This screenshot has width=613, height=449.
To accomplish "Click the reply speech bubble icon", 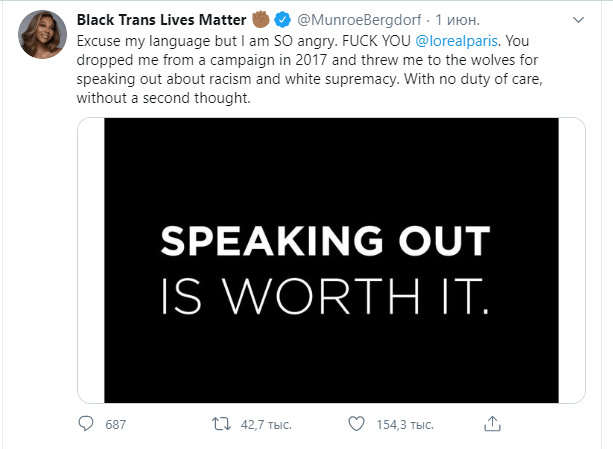I will 86,424.
